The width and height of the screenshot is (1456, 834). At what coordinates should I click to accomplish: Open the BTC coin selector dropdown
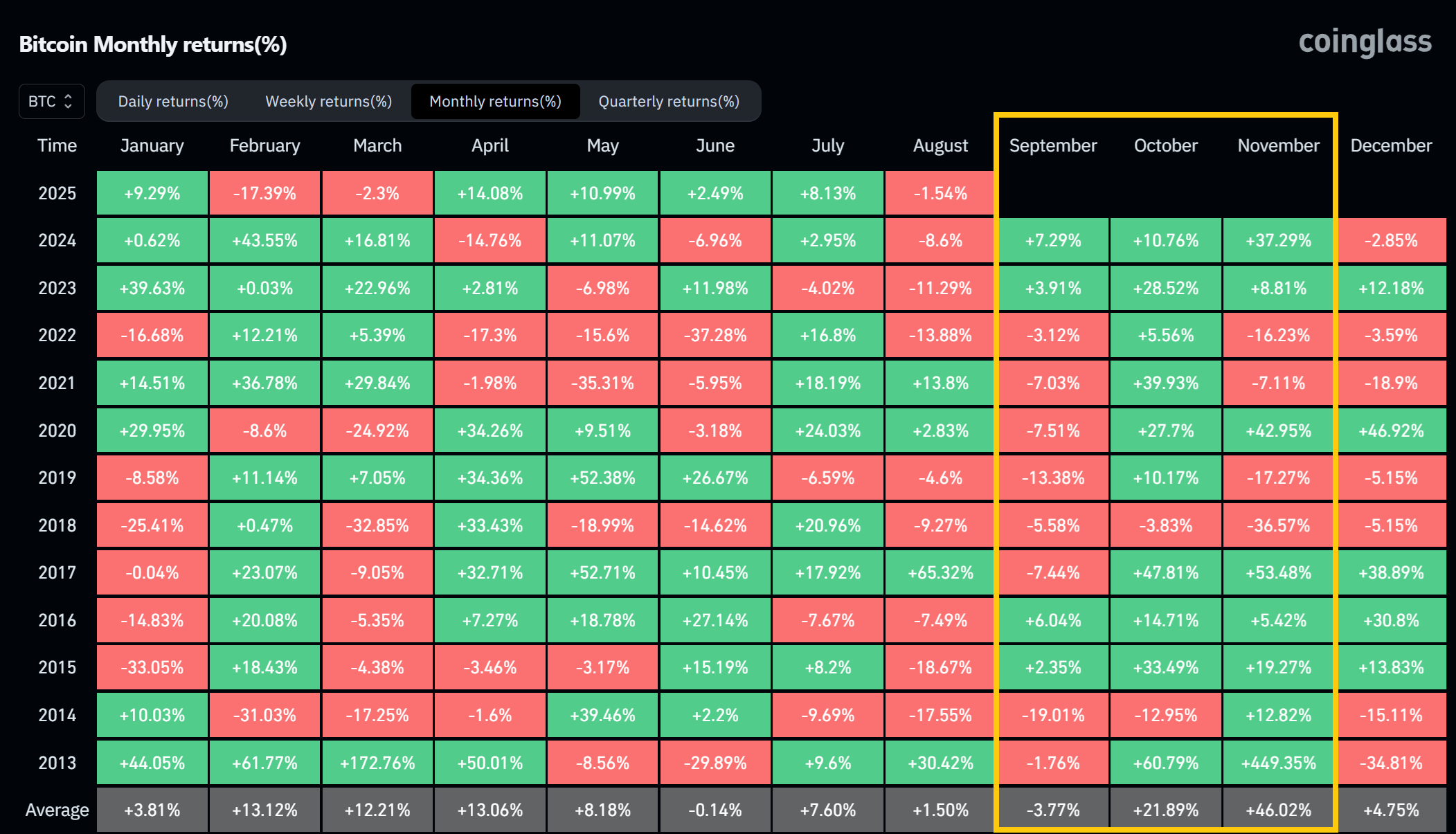(x=51, y=102)
